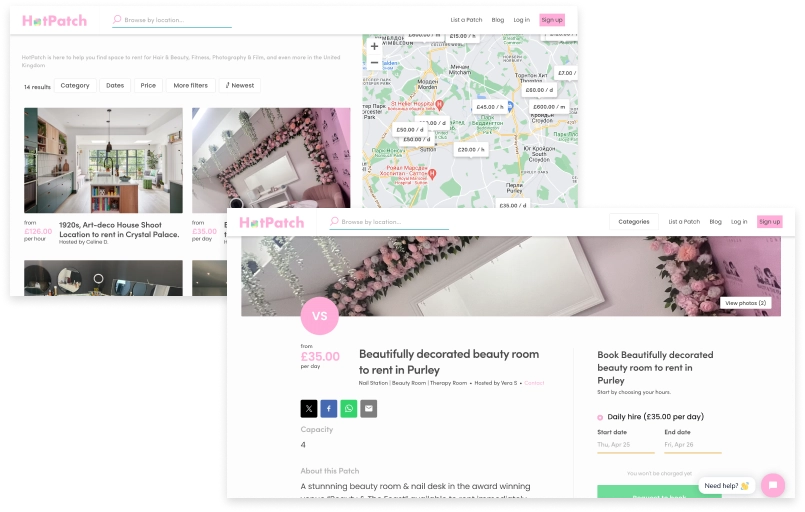Click Log in in front window

click(739, 222)
